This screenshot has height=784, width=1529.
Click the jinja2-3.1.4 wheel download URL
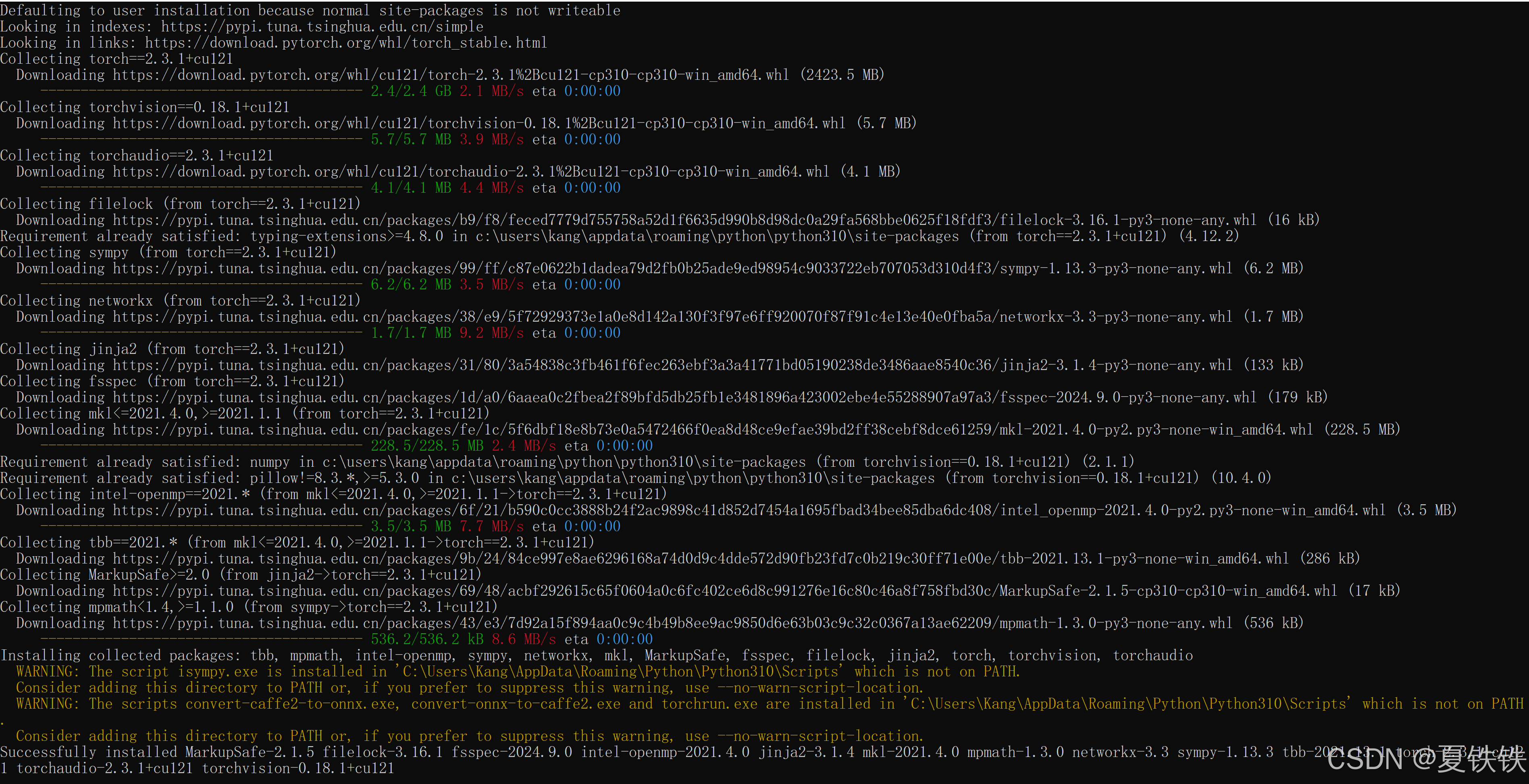672,365
